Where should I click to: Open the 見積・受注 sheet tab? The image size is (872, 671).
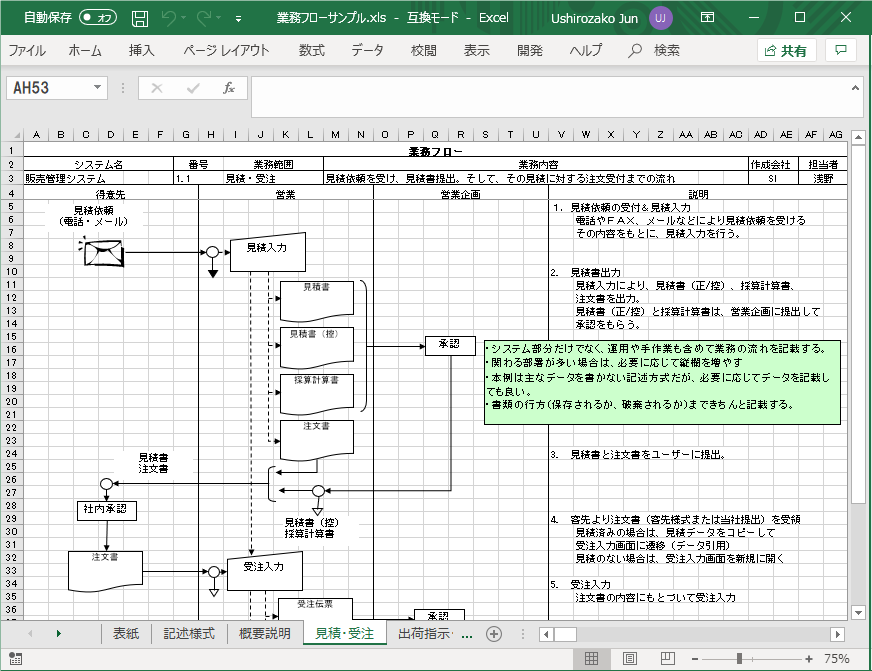pos(344,634)
